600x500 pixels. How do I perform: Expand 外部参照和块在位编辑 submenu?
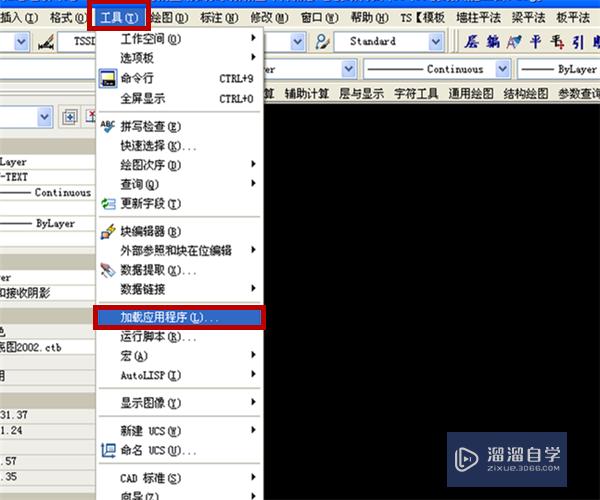[179, 251]
